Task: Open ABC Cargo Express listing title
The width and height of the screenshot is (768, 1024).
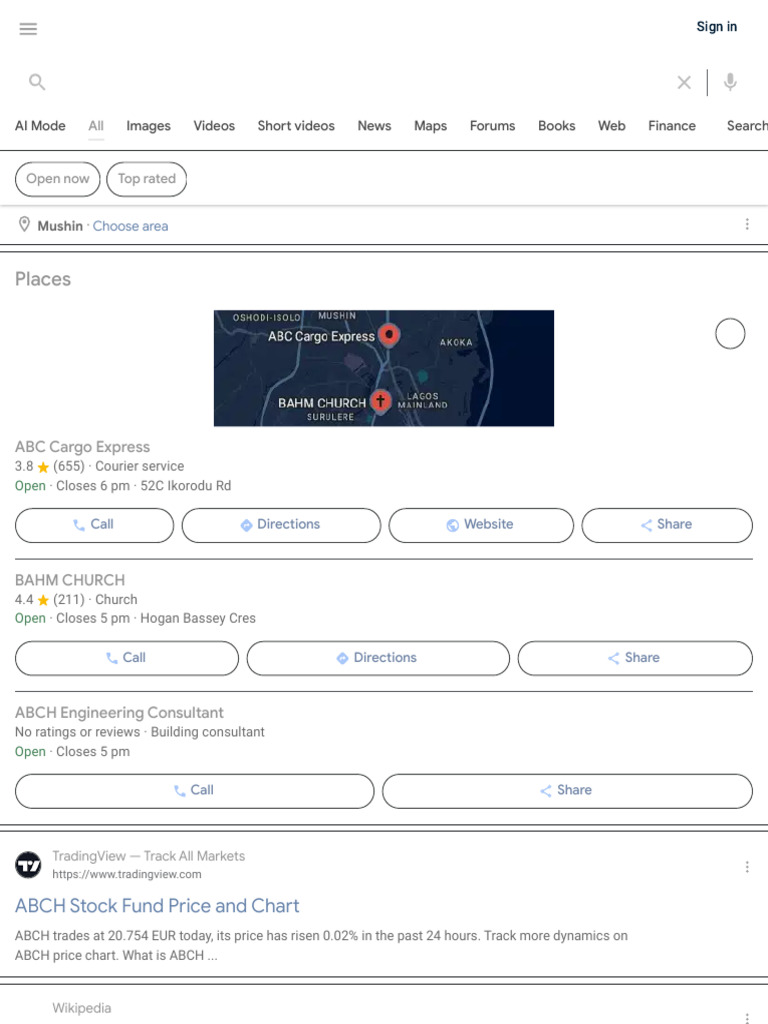Action: tap(82, 447)
